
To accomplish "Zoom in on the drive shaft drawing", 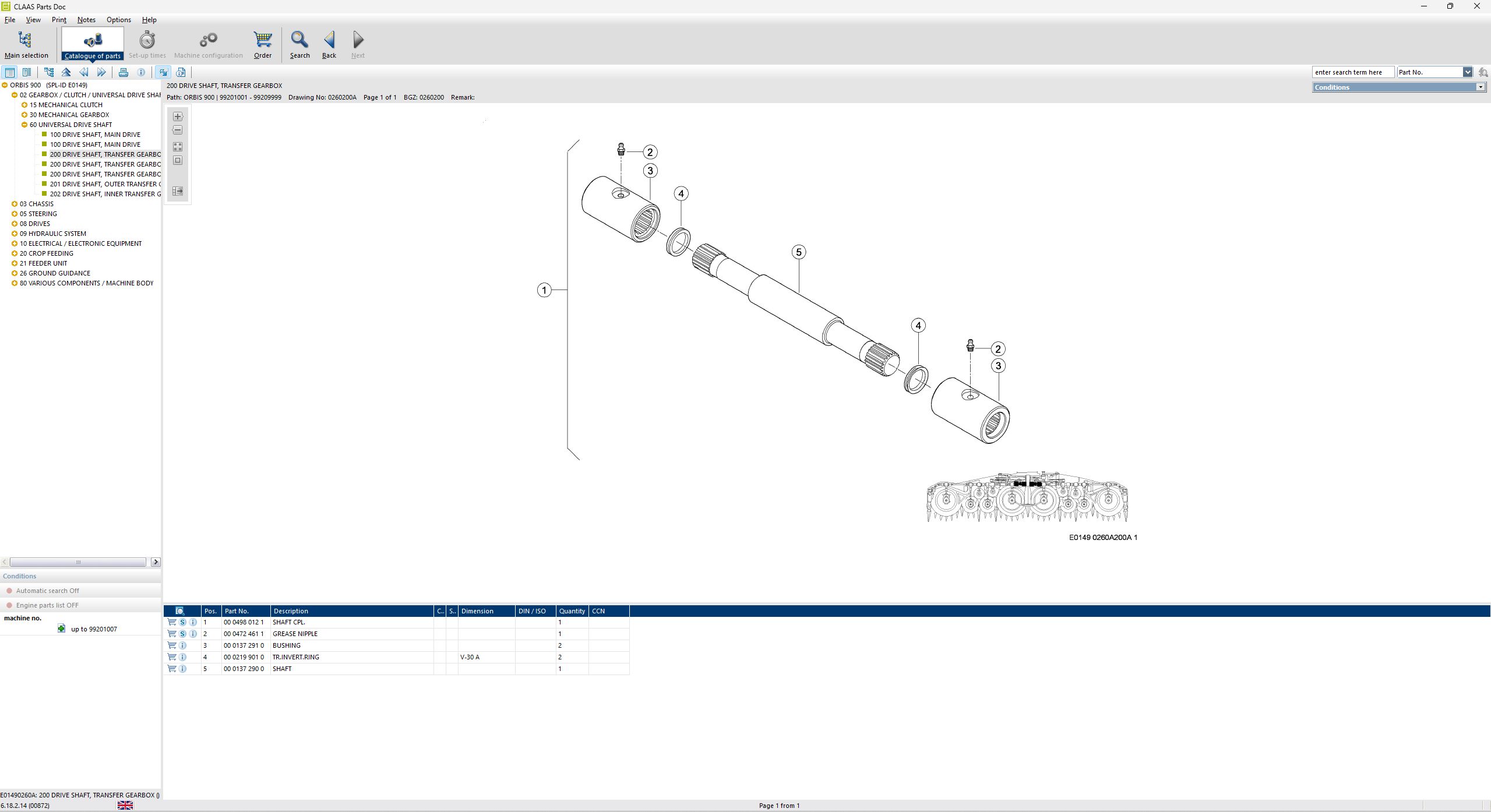I will [177, 116].
